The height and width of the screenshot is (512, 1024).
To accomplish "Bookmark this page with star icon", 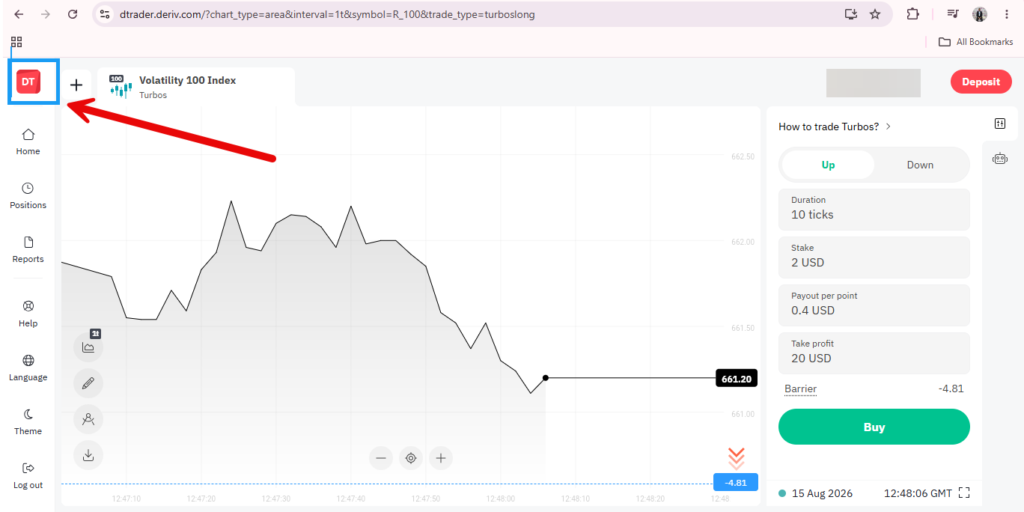I will point(875,14).
